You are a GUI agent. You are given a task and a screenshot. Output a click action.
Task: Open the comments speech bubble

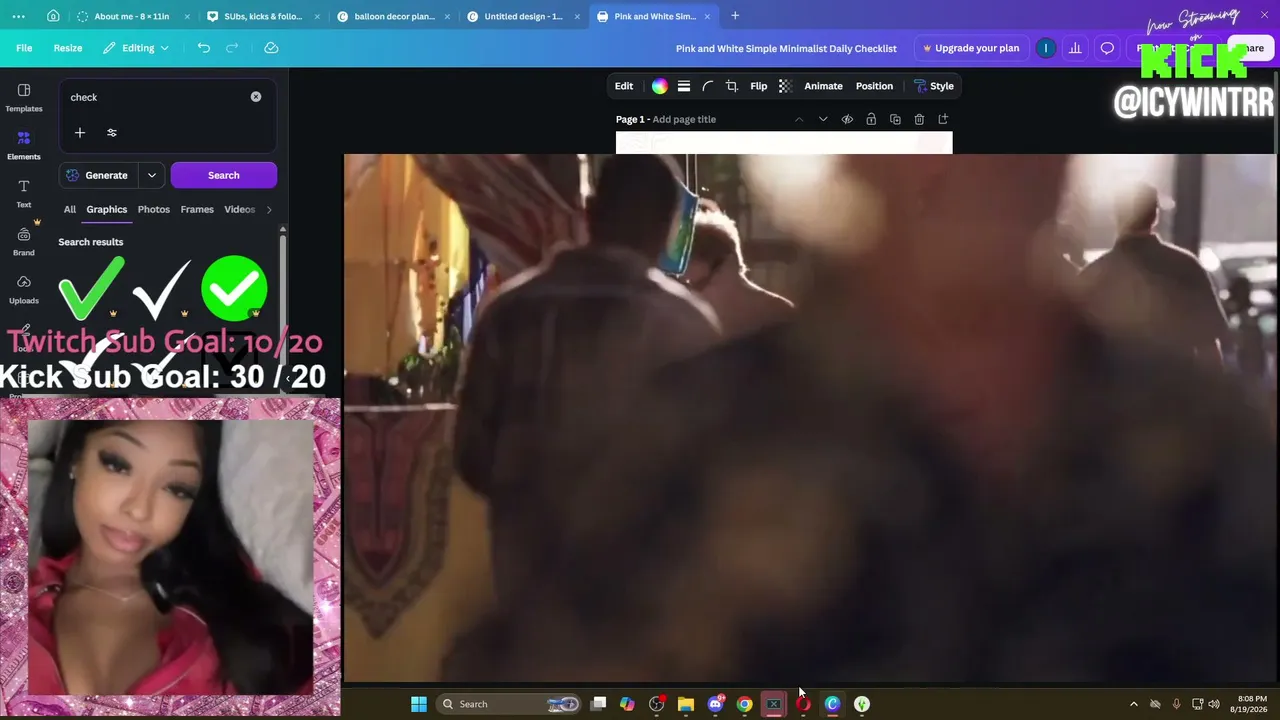1107,48
